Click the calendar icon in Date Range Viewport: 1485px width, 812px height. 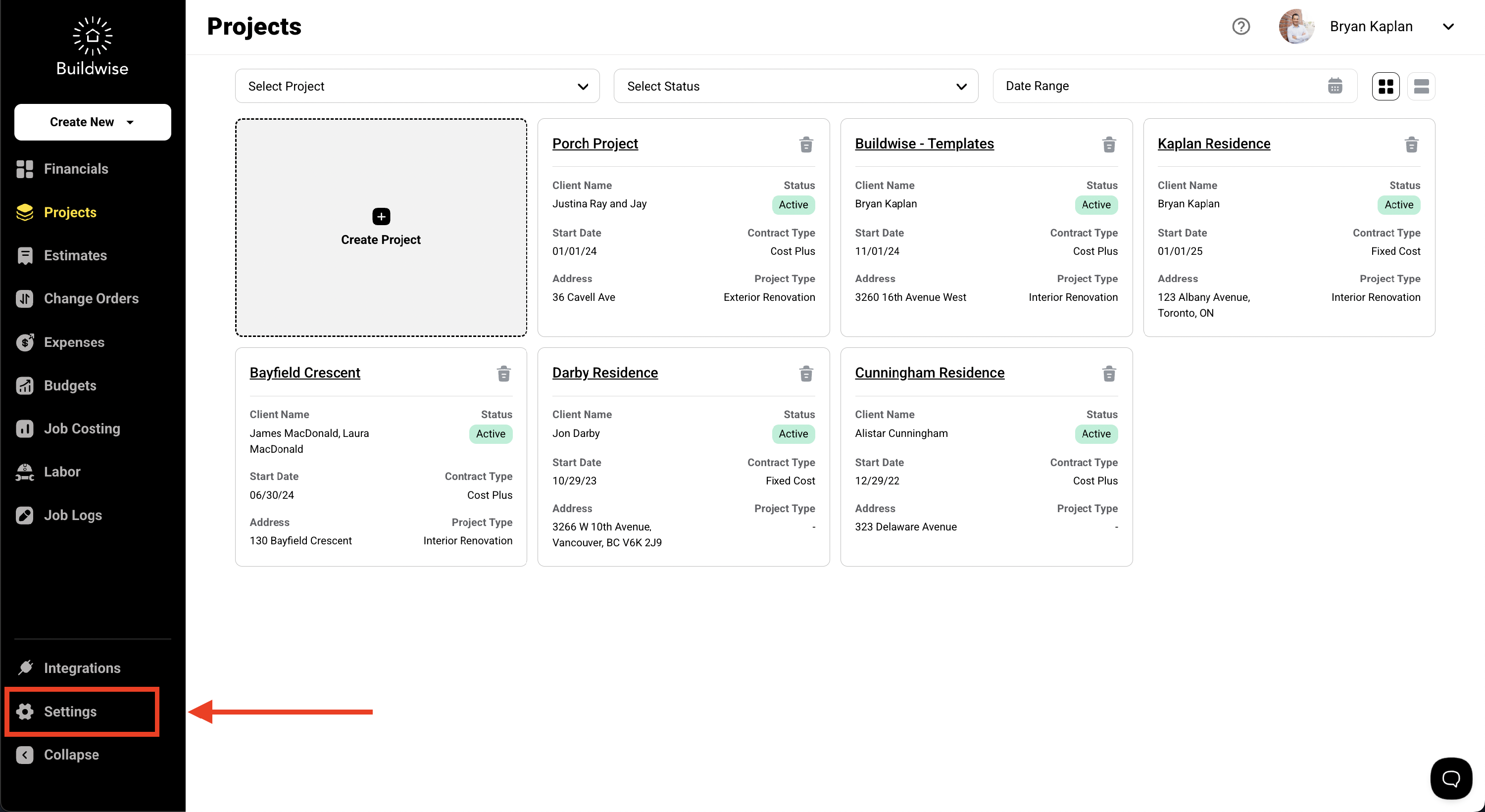point(1335,86)
